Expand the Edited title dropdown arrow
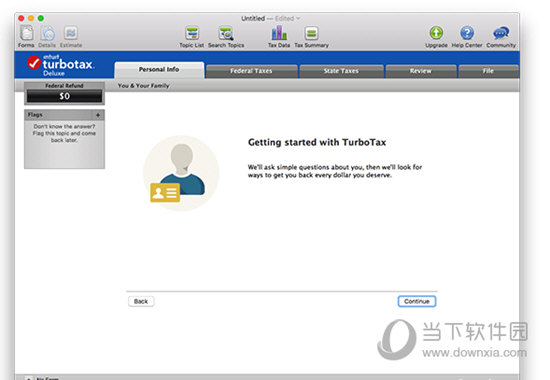 [x=298, y=18]
